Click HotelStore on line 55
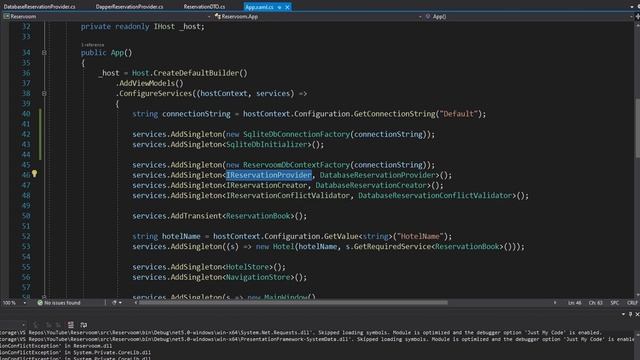 247,267
